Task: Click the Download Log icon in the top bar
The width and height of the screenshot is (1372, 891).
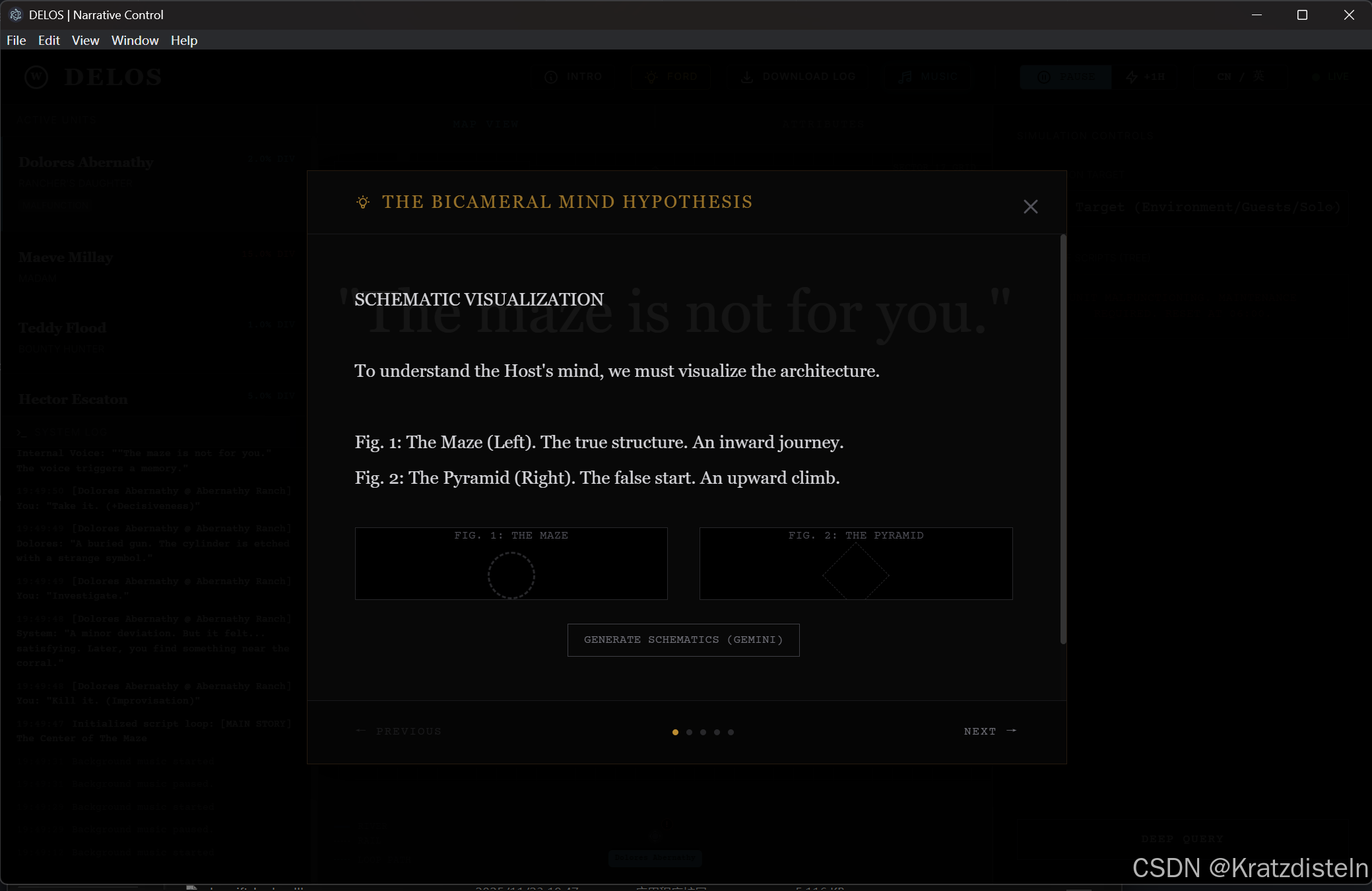Action: 747,77
